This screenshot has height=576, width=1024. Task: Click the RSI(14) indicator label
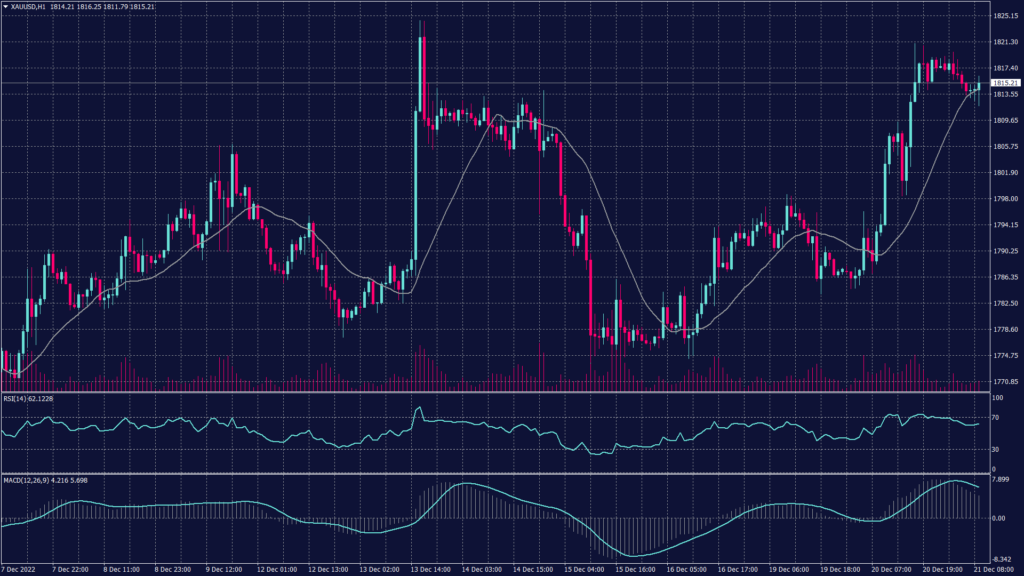tap(17, 398)
